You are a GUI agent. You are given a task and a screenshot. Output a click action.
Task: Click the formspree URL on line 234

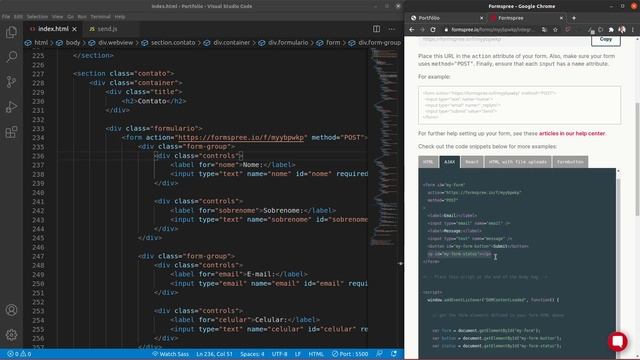[241, 138]
